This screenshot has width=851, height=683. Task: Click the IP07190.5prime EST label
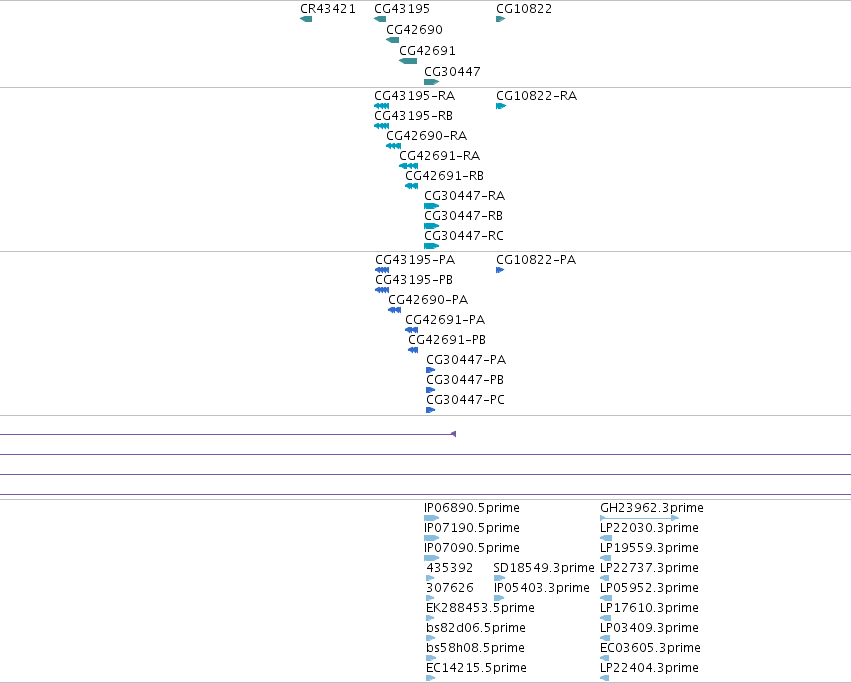coord(472,528)
